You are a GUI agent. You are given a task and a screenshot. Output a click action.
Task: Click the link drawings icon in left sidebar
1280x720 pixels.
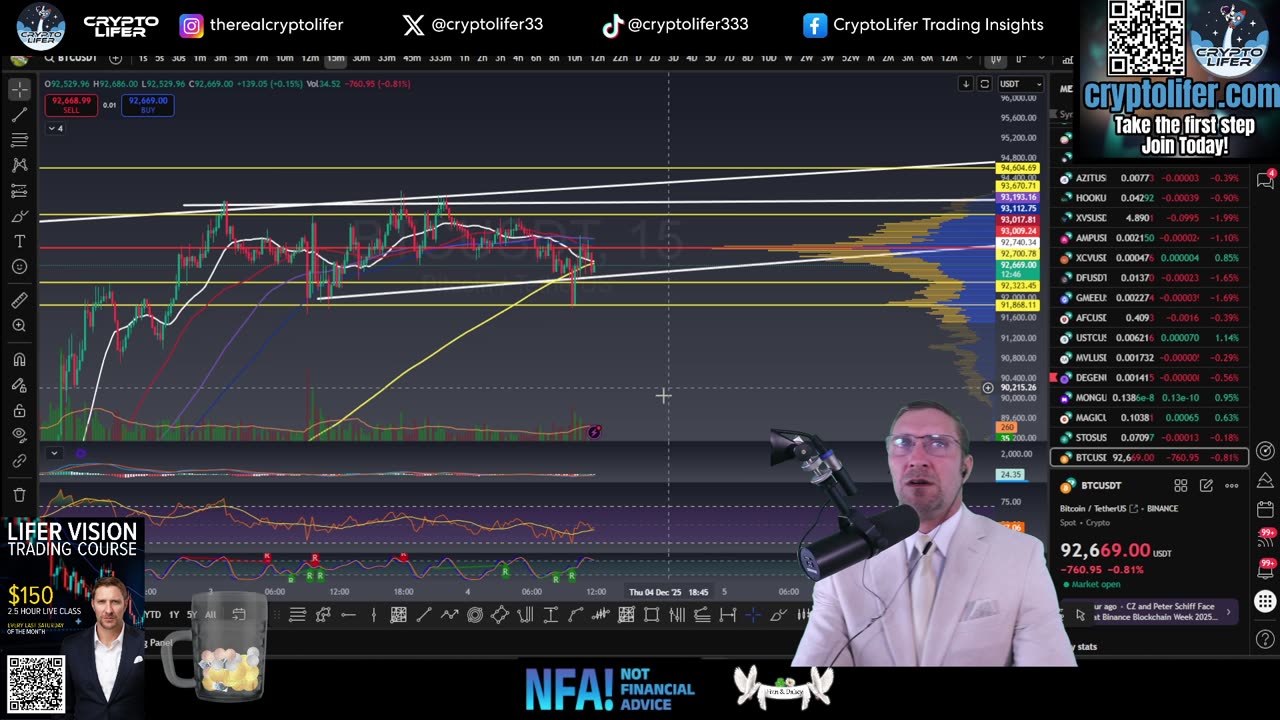click(19, 461)
